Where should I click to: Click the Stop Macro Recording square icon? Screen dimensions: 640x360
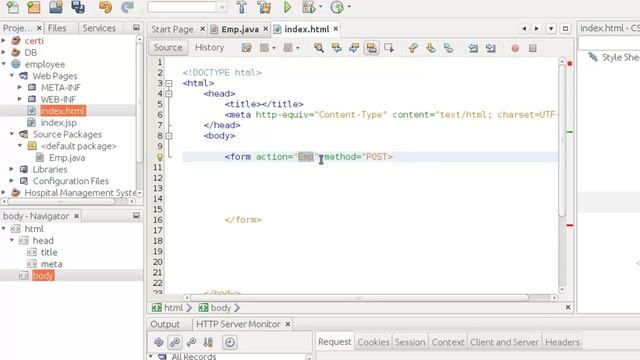pyautogui.click(x=533, y=48)
